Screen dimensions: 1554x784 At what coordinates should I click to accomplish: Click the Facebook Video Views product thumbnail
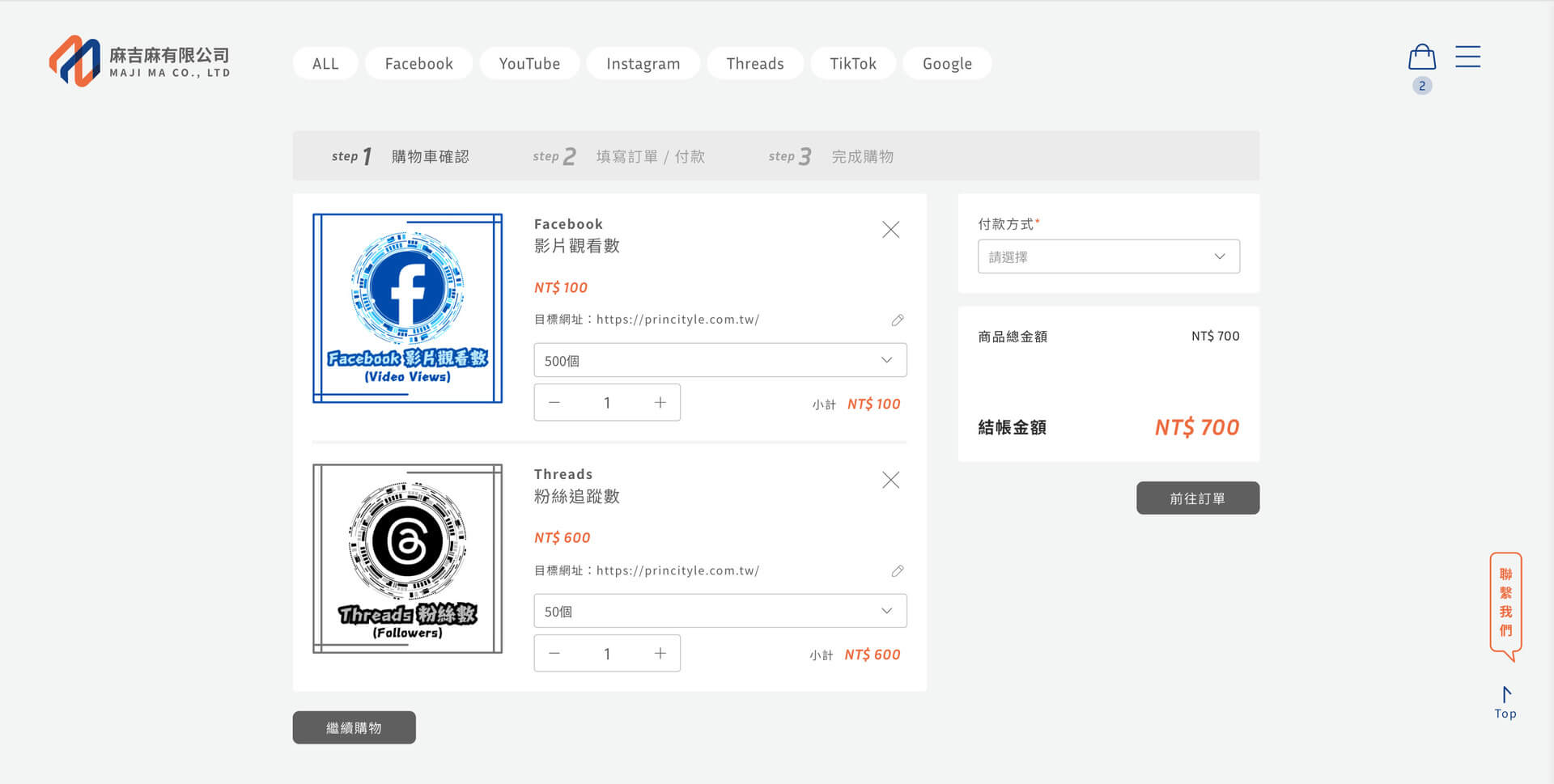coord(407,308)
